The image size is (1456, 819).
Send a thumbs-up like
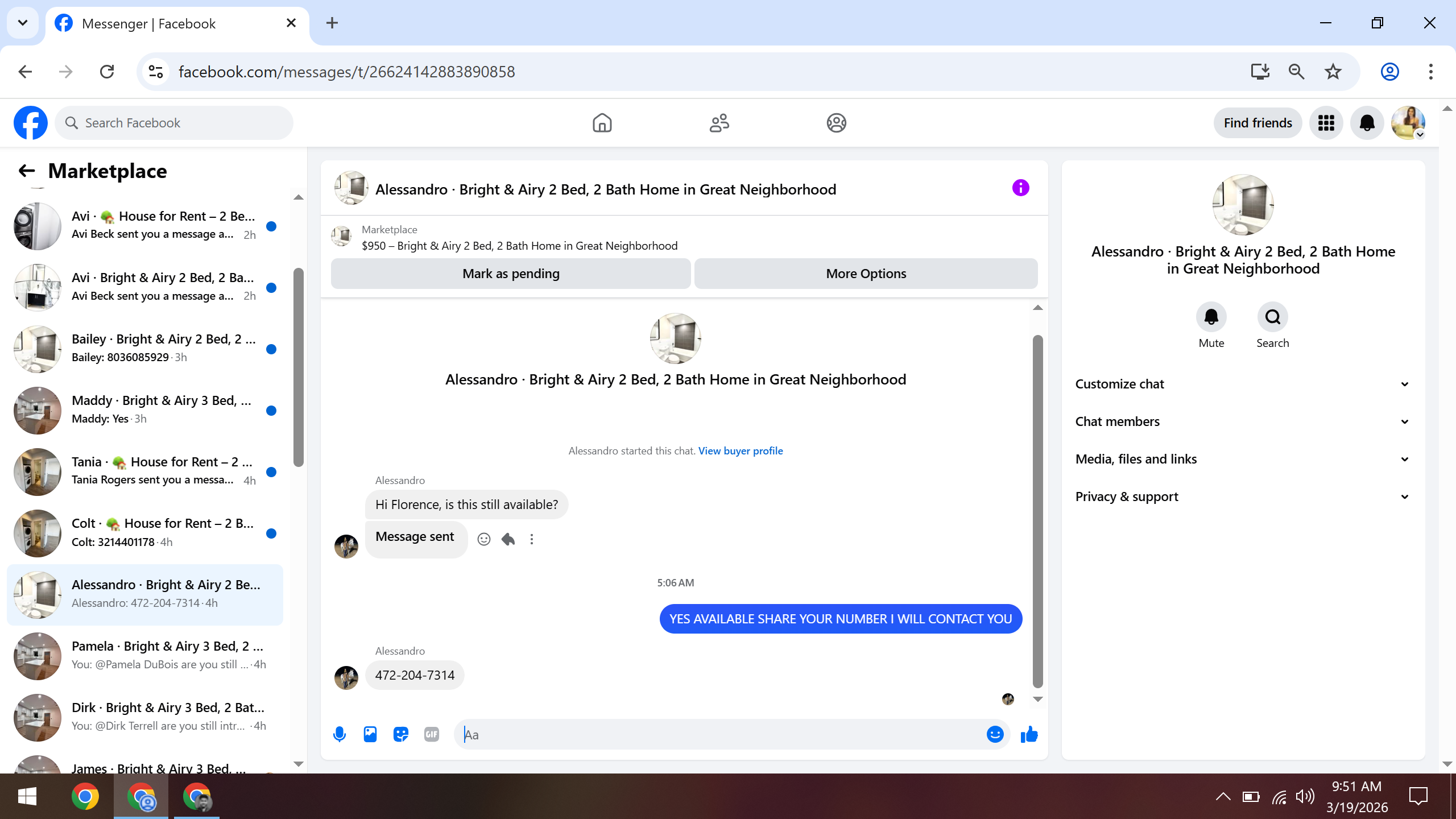[x=1029, y=734]
